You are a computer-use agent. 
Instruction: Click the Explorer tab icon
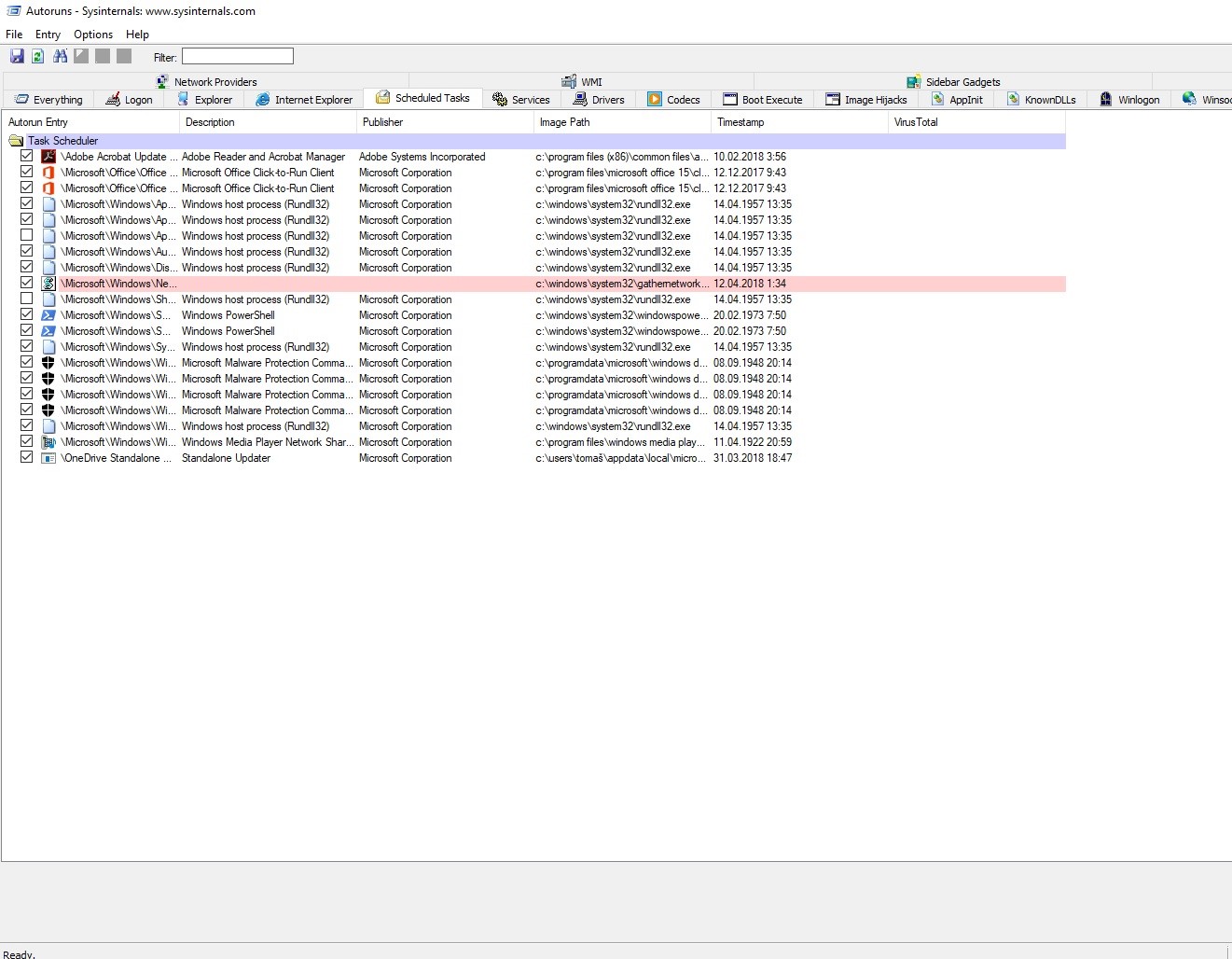(x=183, y=100)
